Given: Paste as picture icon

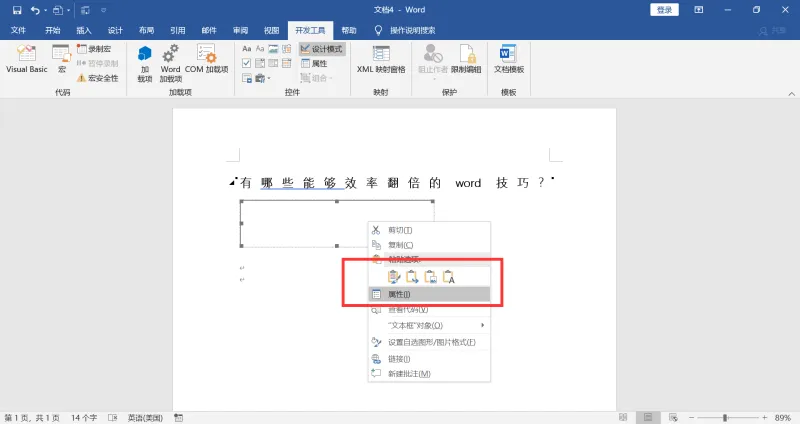Looking at the screenshot, I should coord(431,277).
